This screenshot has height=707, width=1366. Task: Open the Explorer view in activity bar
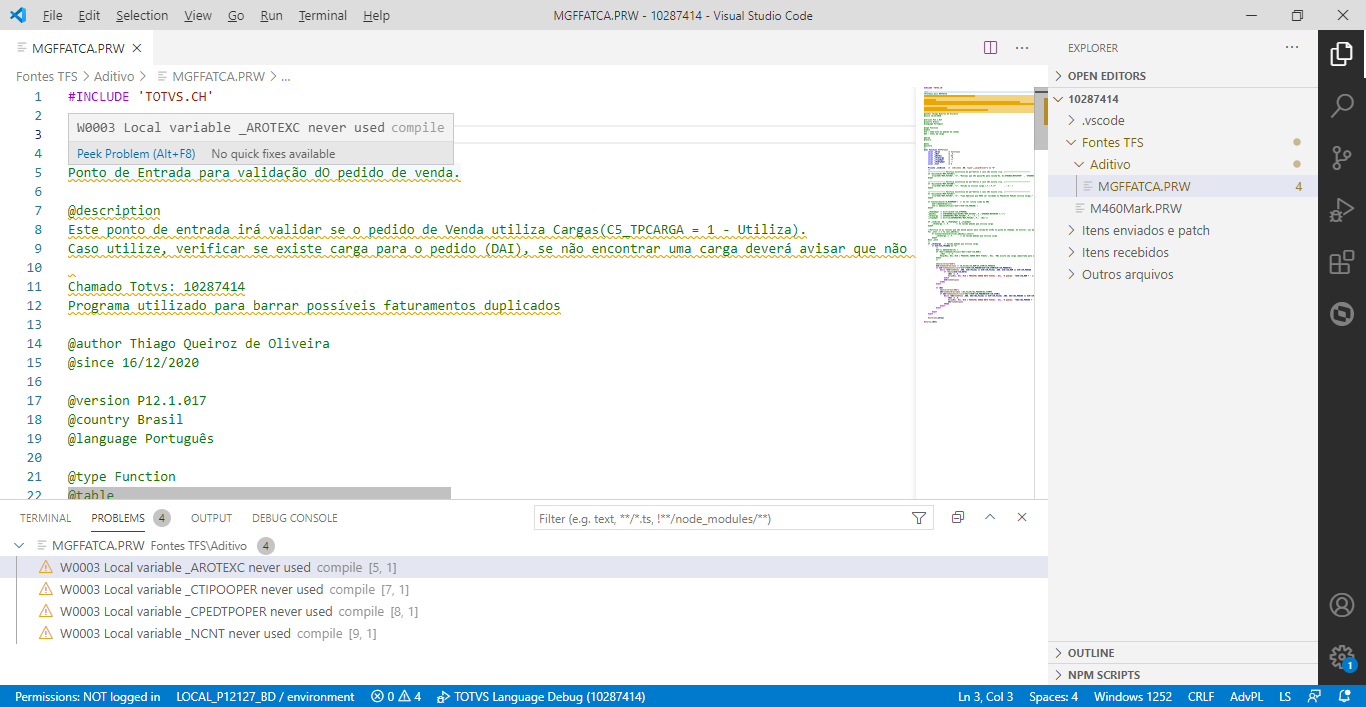pos(1341,54)
